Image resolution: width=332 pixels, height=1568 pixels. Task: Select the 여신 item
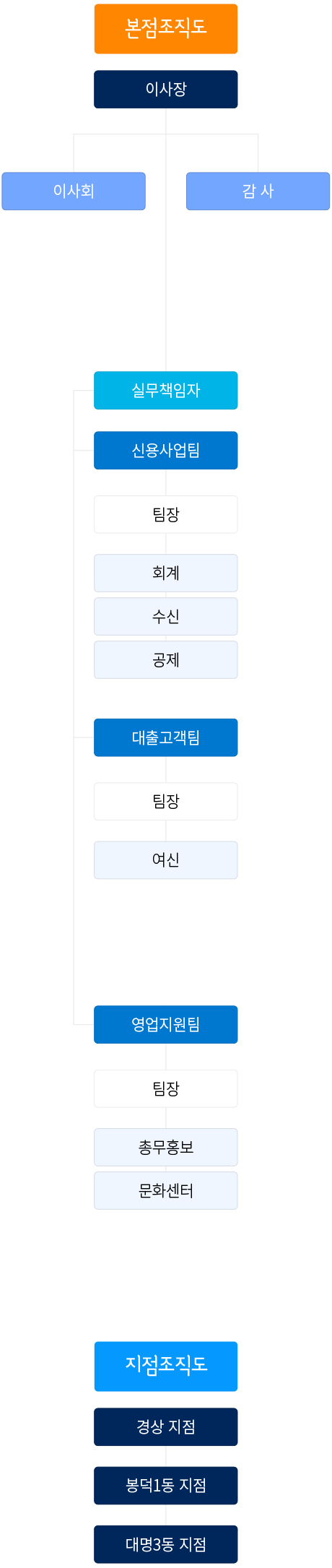(x=166, y=860)
